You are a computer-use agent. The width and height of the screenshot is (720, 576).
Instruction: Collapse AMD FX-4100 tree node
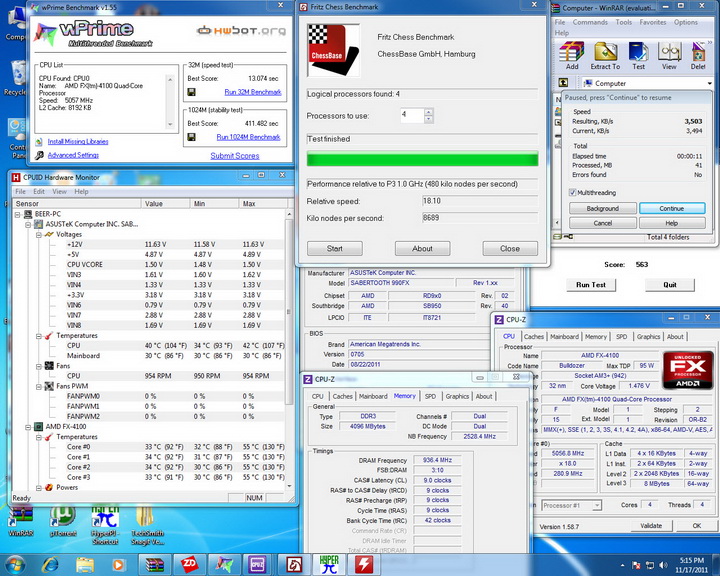tap(28, 427)
